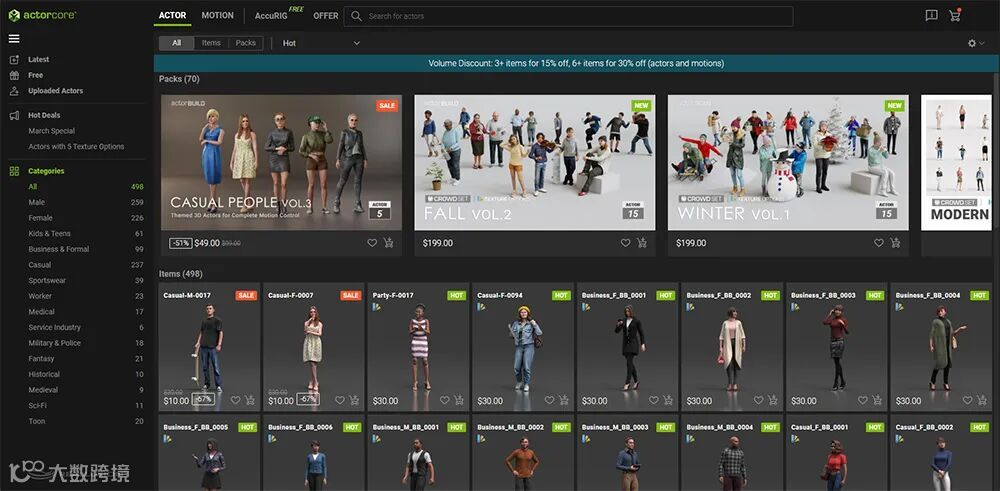This screenshot has height=491, width=1000.
Task: Open the hamburger menu in sidebar
Action: tap(14, 38)
